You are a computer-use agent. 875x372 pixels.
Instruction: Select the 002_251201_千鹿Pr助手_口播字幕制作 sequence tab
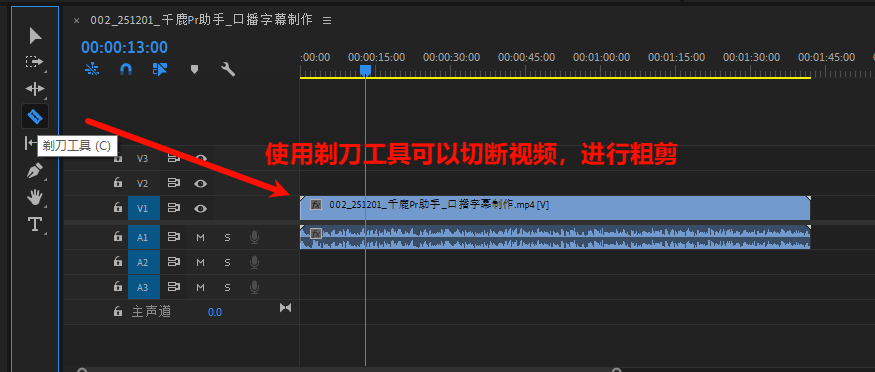point(201,20)
